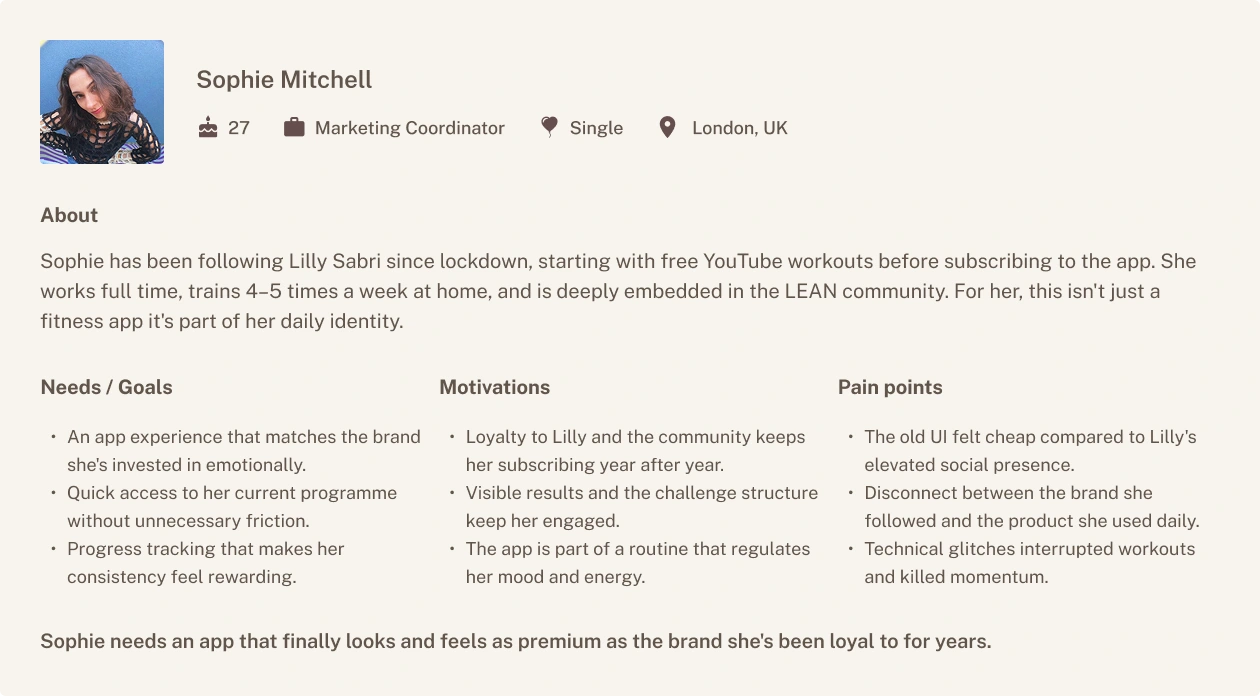1260x696 pixels.
Task: Click the age value 27
Action: [239, 128]
